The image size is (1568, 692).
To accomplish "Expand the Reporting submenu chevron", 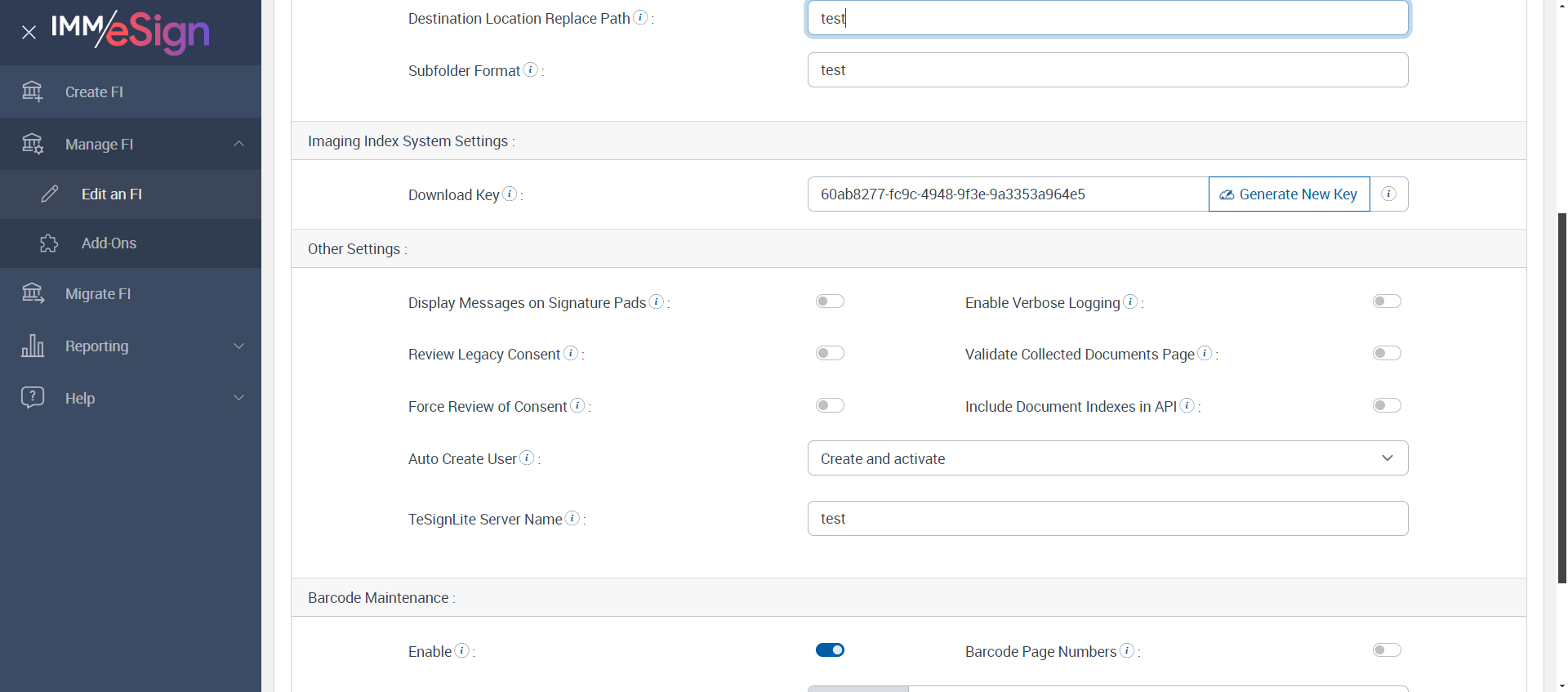I will tap(239, 346).
